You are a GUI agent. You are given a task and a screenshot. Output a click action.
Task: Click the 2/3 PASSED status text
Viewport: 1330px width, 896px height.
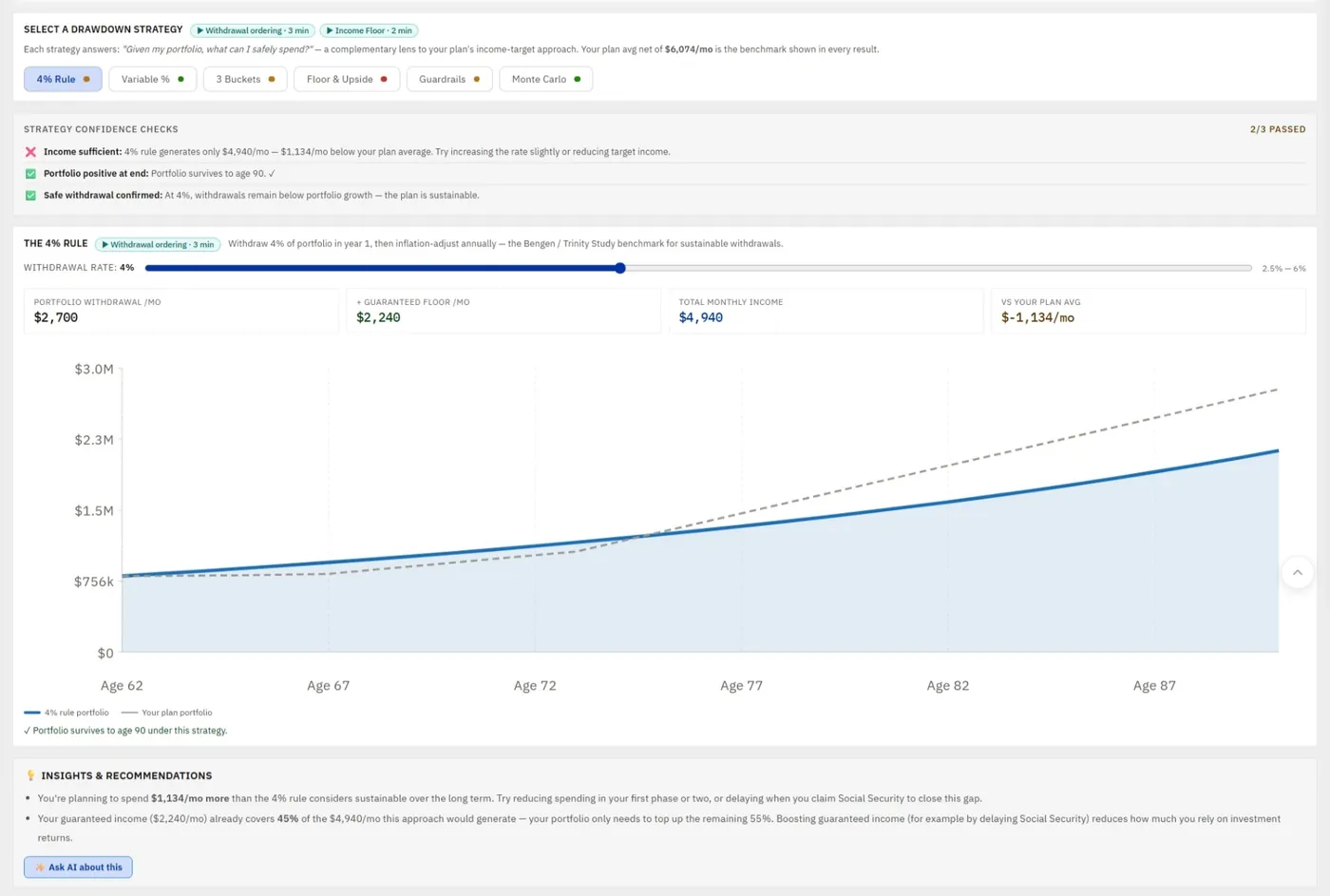[1278, 129]
